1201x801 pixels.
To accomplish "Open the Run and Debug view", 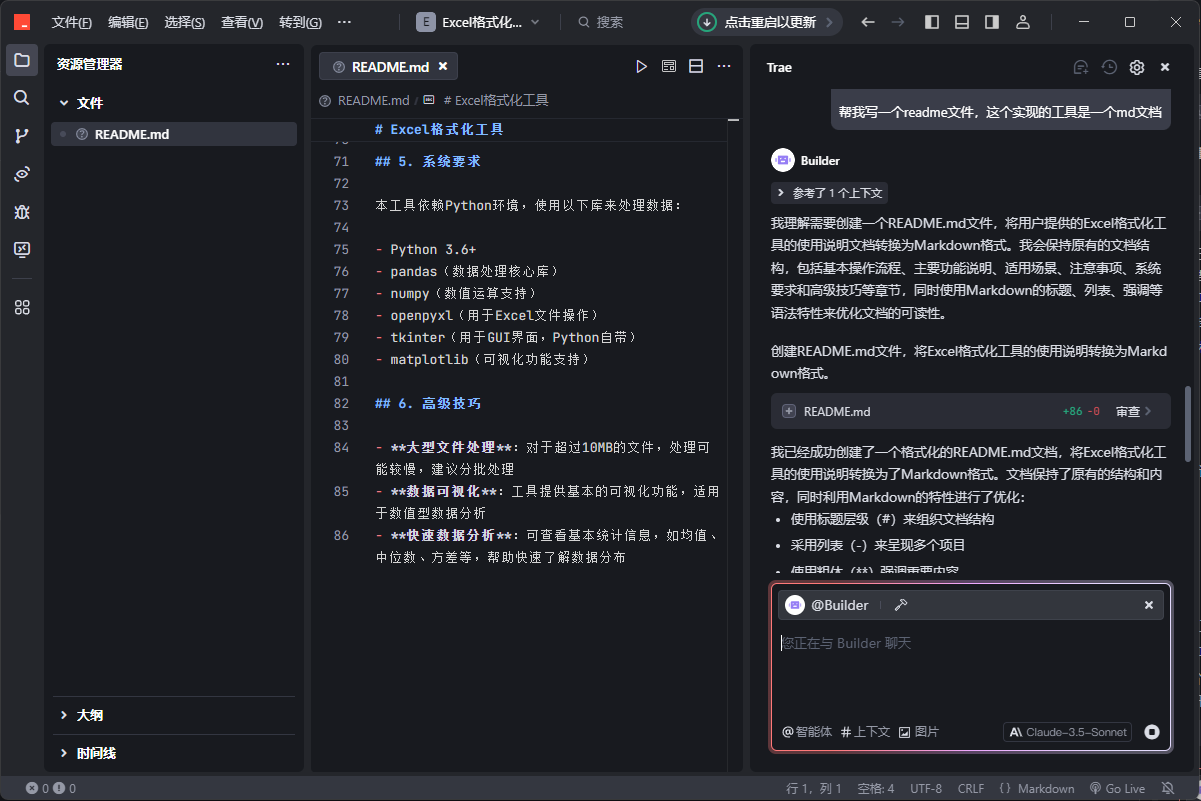I will click(22, 212).
